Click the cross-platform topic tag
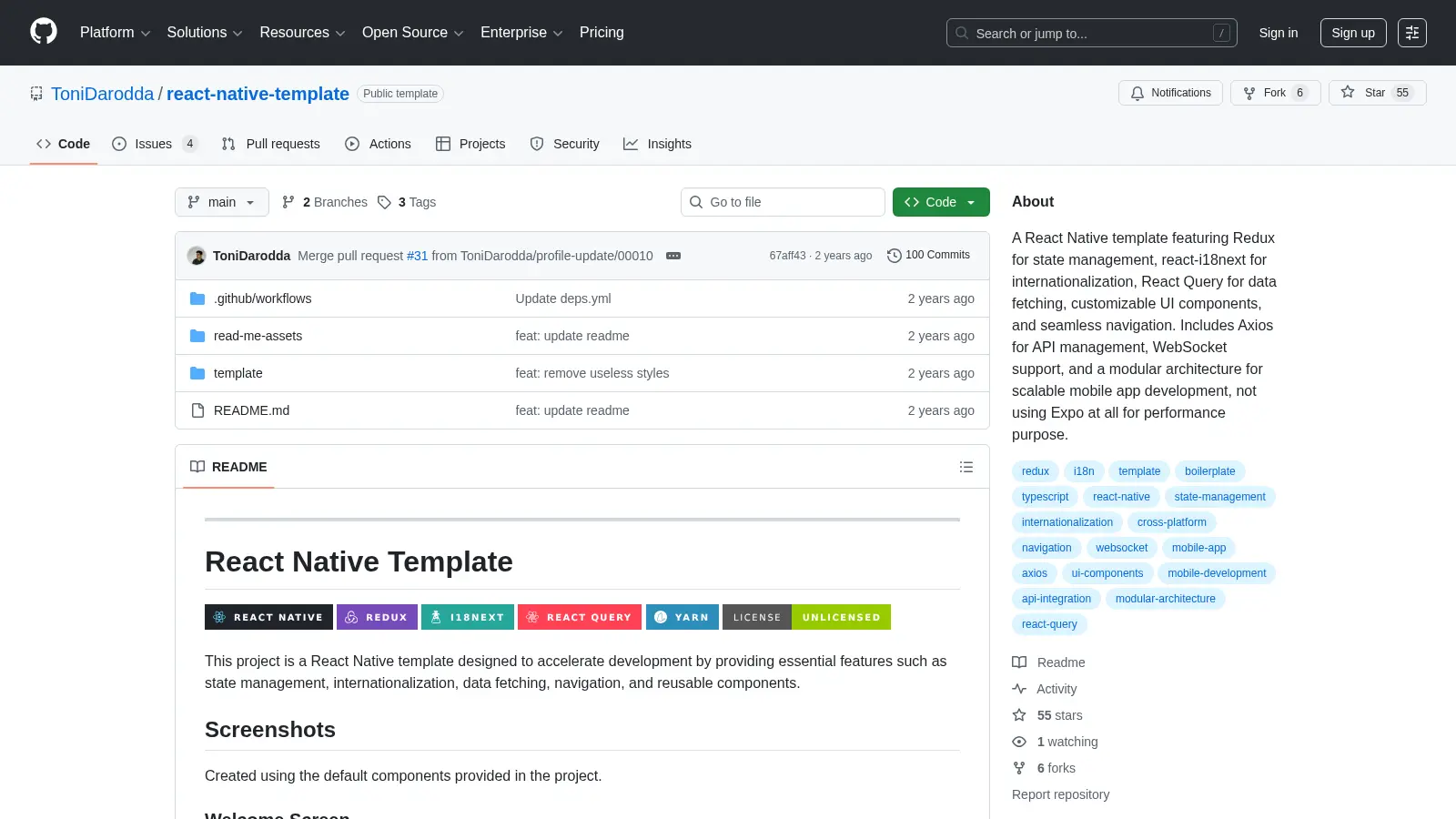The image size is (1456, 819). (x=1171, y=522)
